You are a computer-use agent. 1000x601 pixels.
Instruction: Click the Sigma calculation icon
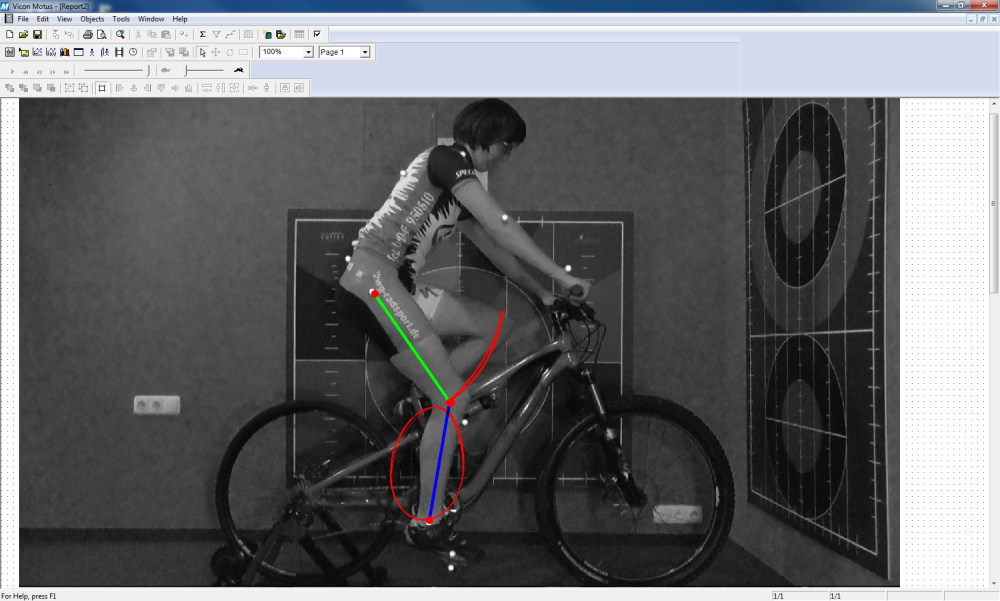pos(203,34)
